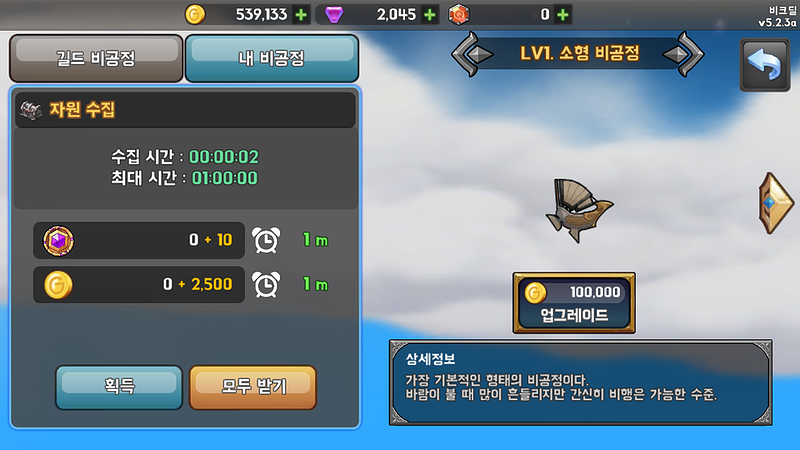Tap the plus beside the red token counter
This screenshot has width=800, height=450.
click(x=563, y=15)
